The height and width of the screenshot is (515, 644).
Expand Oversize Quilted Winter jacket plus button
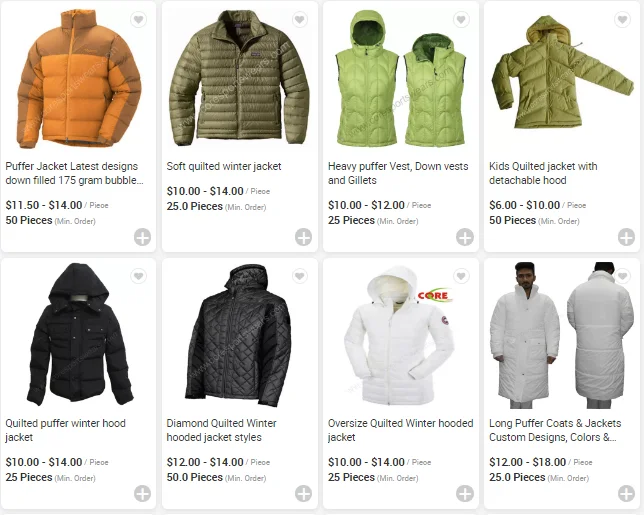(465, 494)
